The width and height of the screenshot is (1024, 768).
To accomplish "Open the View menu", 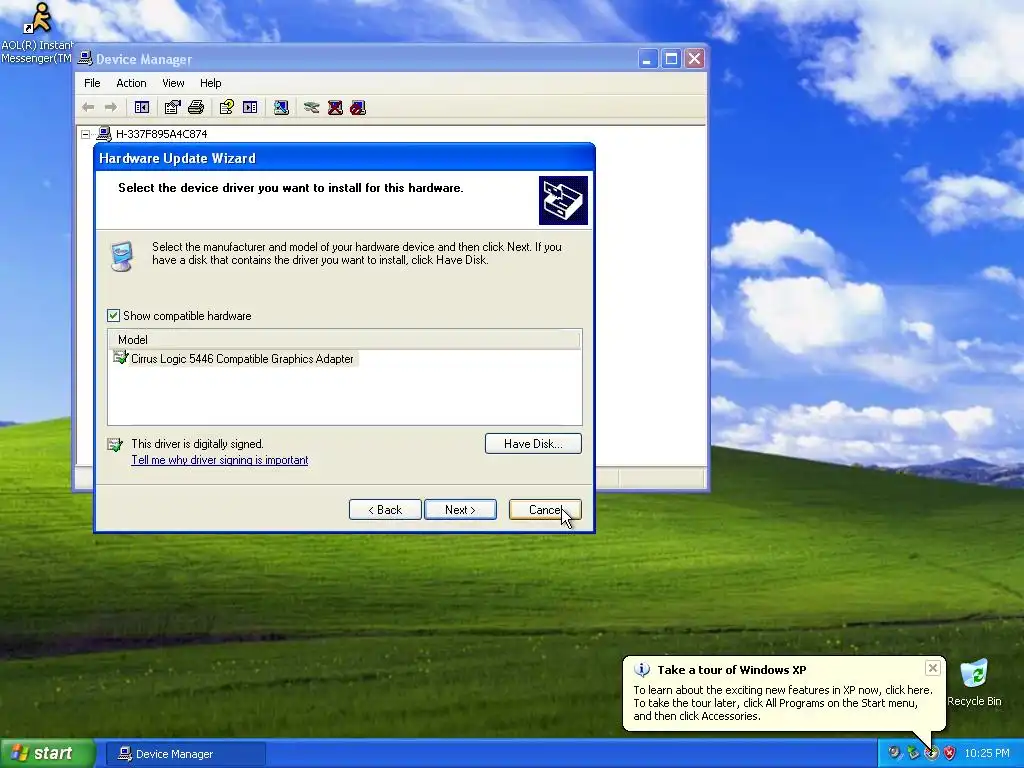I will [173, 83].
